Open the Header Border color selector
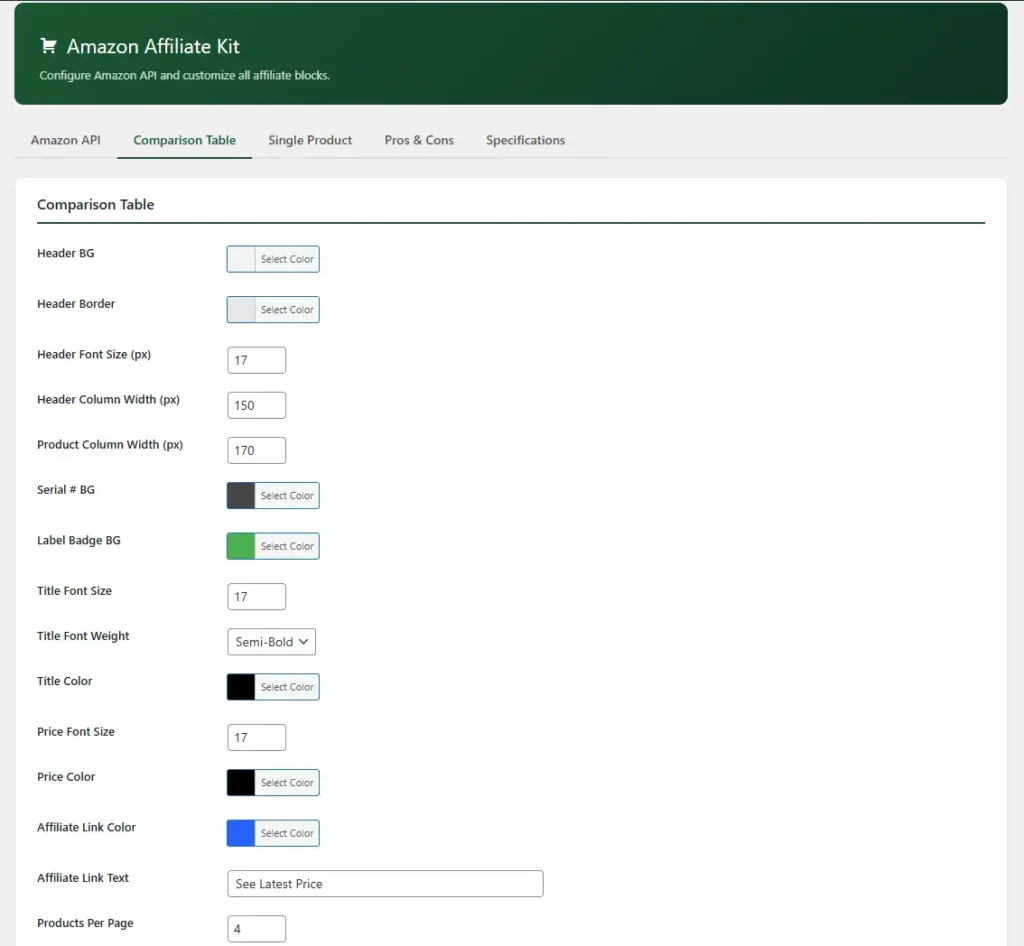Screen dimensions: 1024x946 272,309
